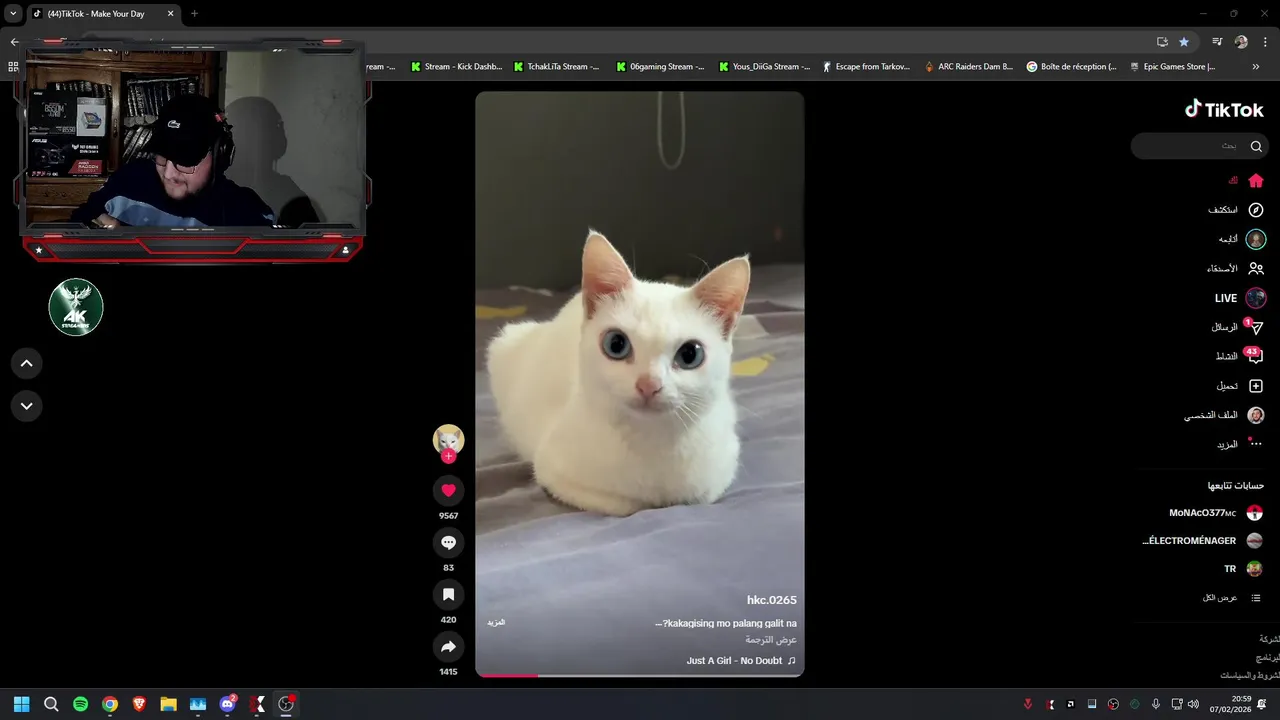1280x720 pixels.
Task: Open Stream - Kick Dashb... bookmark
Action: click(x=455, y=67)
